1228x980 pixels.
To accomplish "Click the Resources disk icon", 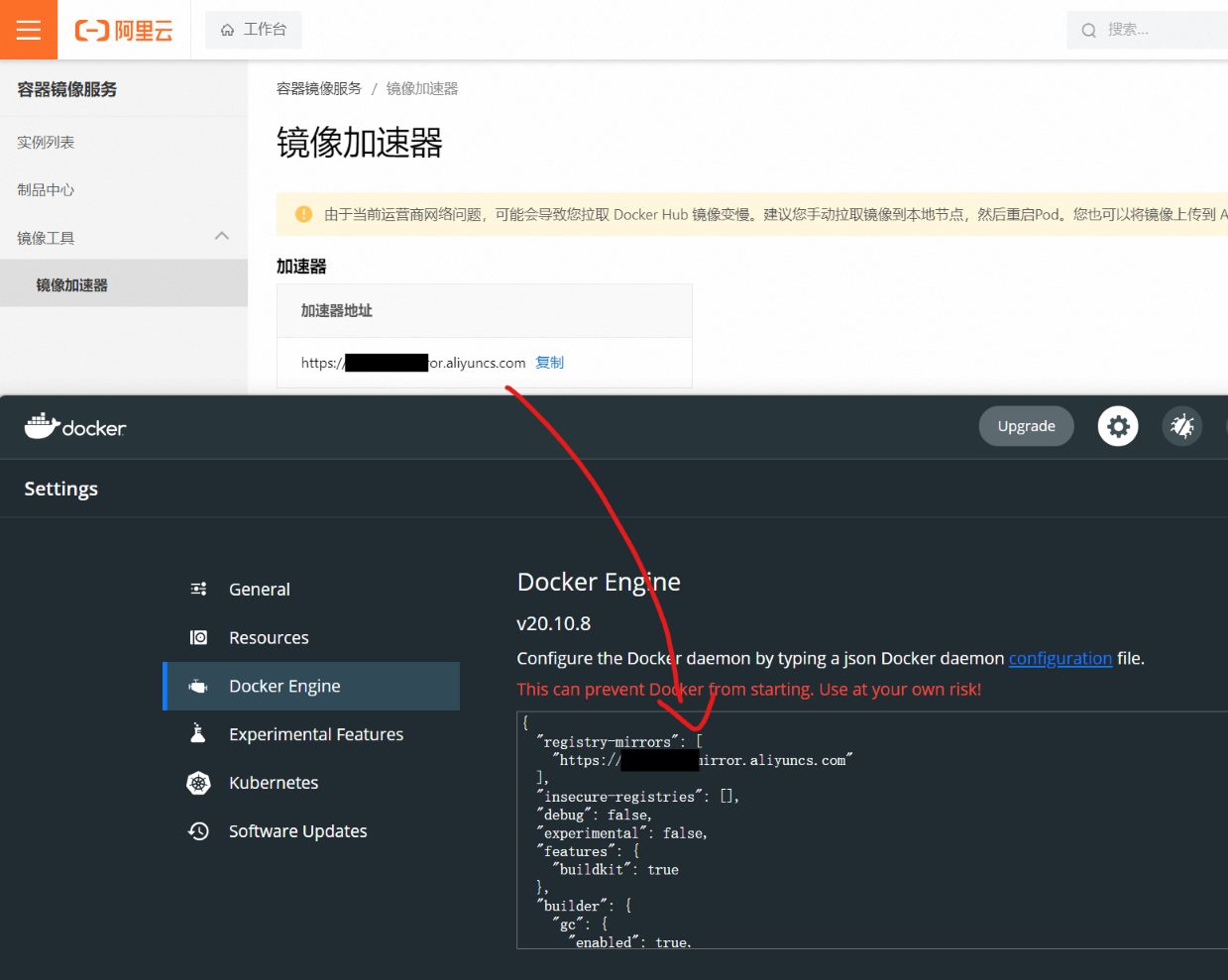I will [198, 638].
